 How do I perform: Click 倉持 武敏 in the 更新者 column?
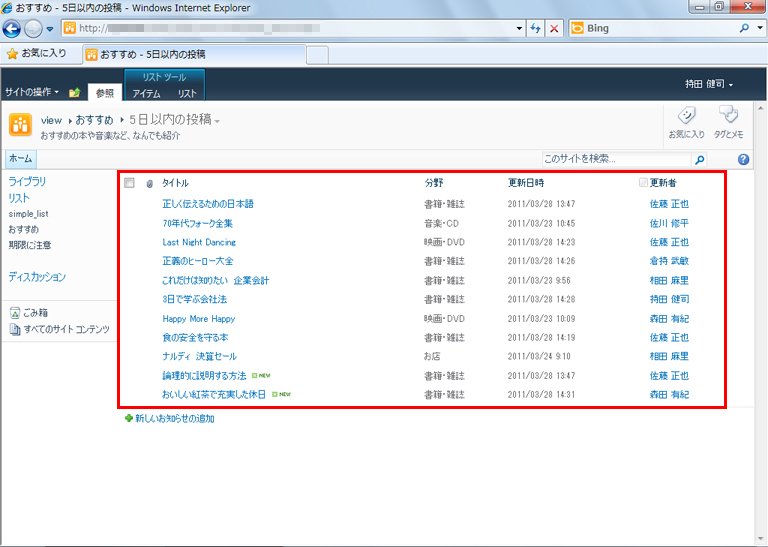click(x=669, y=261)
